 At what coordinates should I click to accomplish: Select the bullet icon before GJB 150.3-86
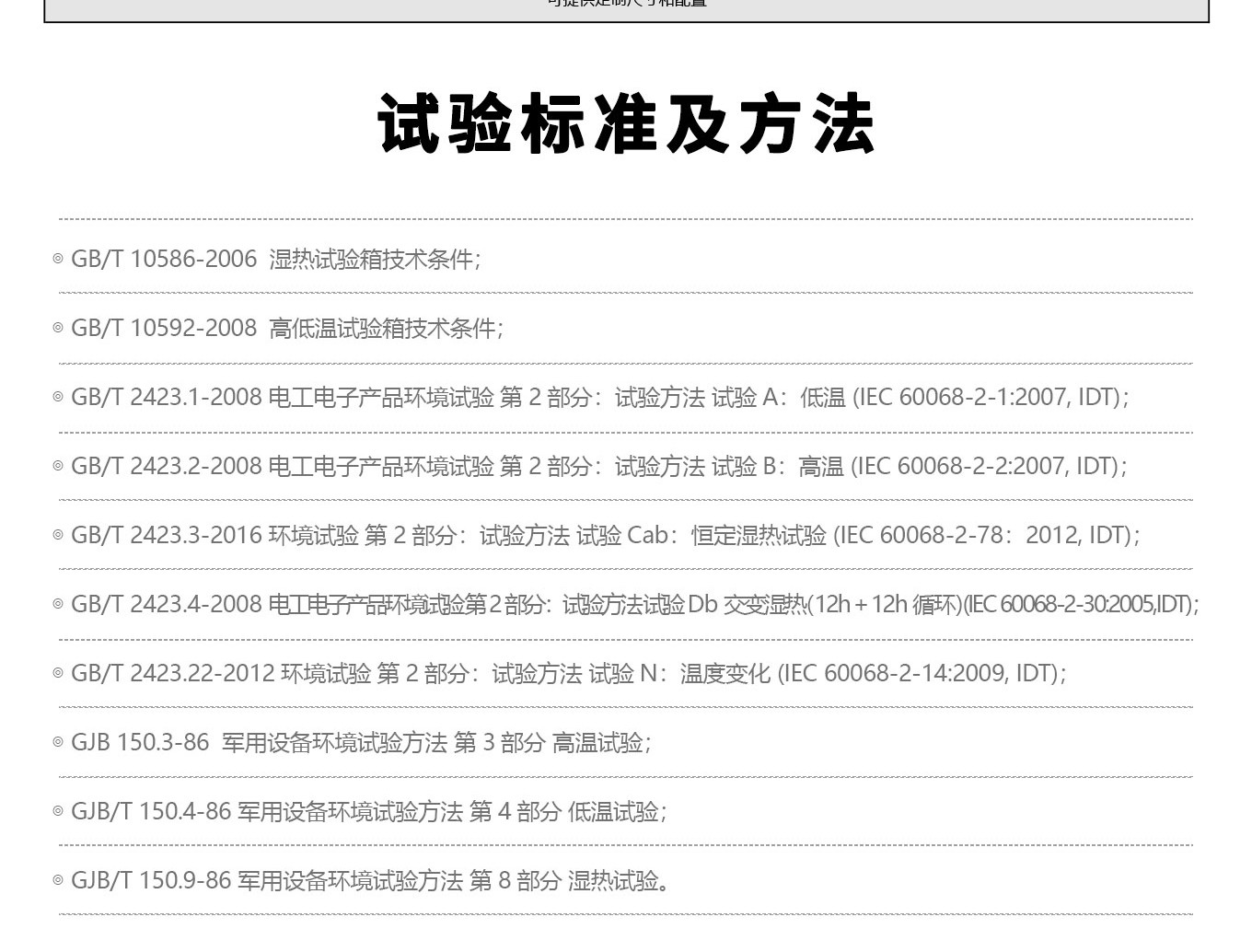tap(58, 743)
